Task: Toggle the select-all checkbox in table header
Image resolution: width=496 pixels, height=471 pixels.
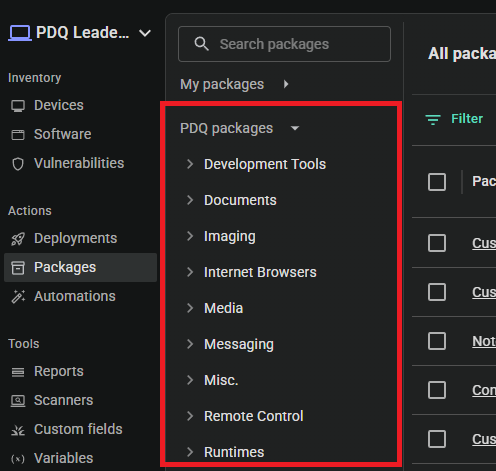Action: point(437,182)
